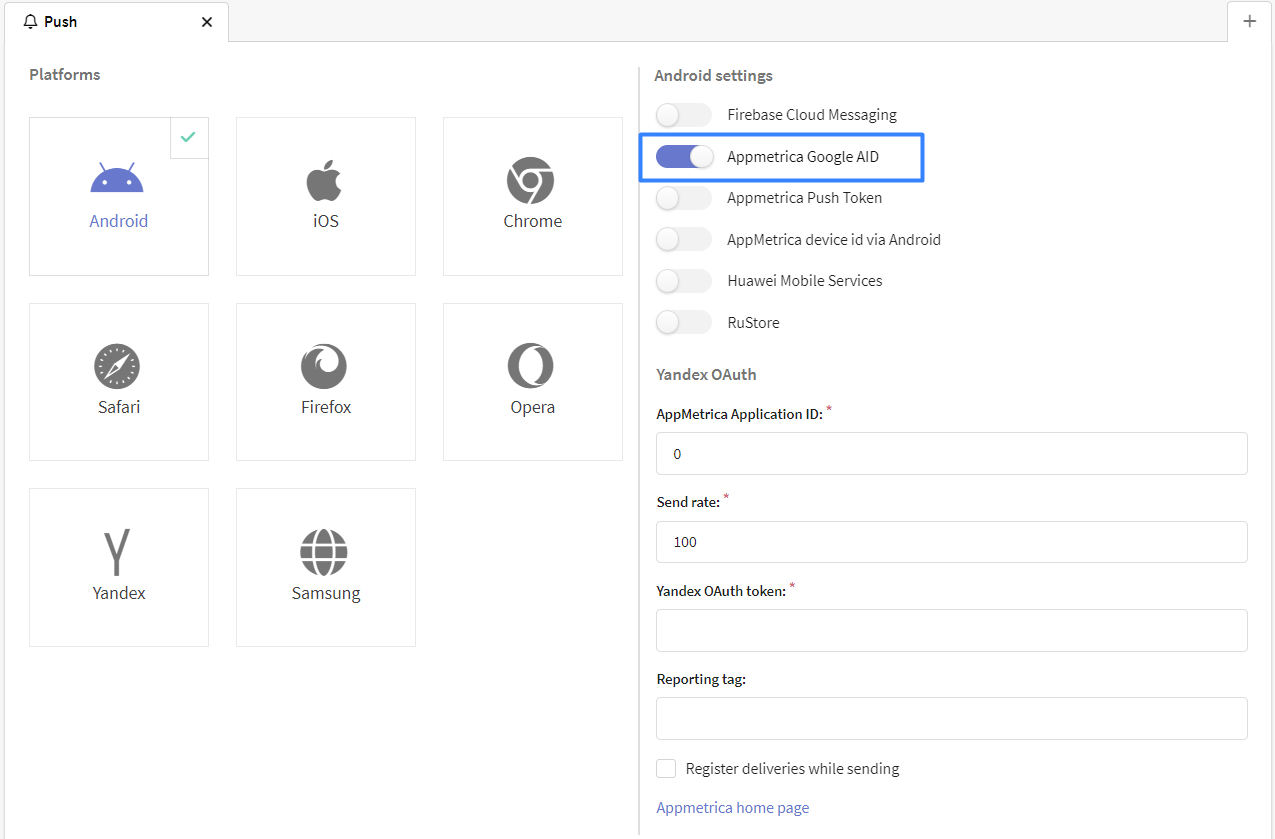Choose the iOS Apple logo tile

point(326,196)
